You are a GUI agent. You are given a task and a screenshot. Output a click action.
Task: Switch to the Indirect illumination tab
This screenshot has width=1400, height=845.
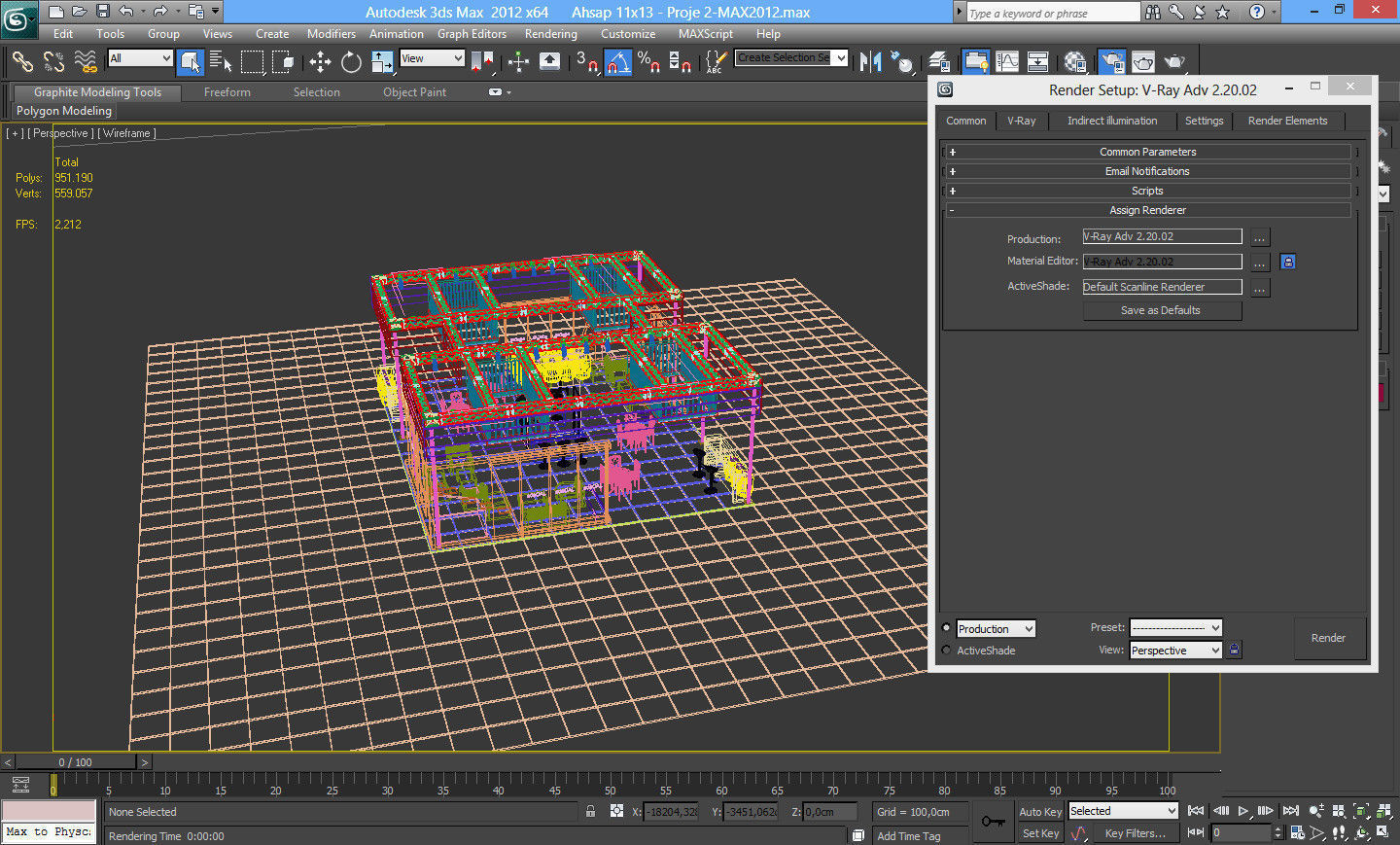1112,121
